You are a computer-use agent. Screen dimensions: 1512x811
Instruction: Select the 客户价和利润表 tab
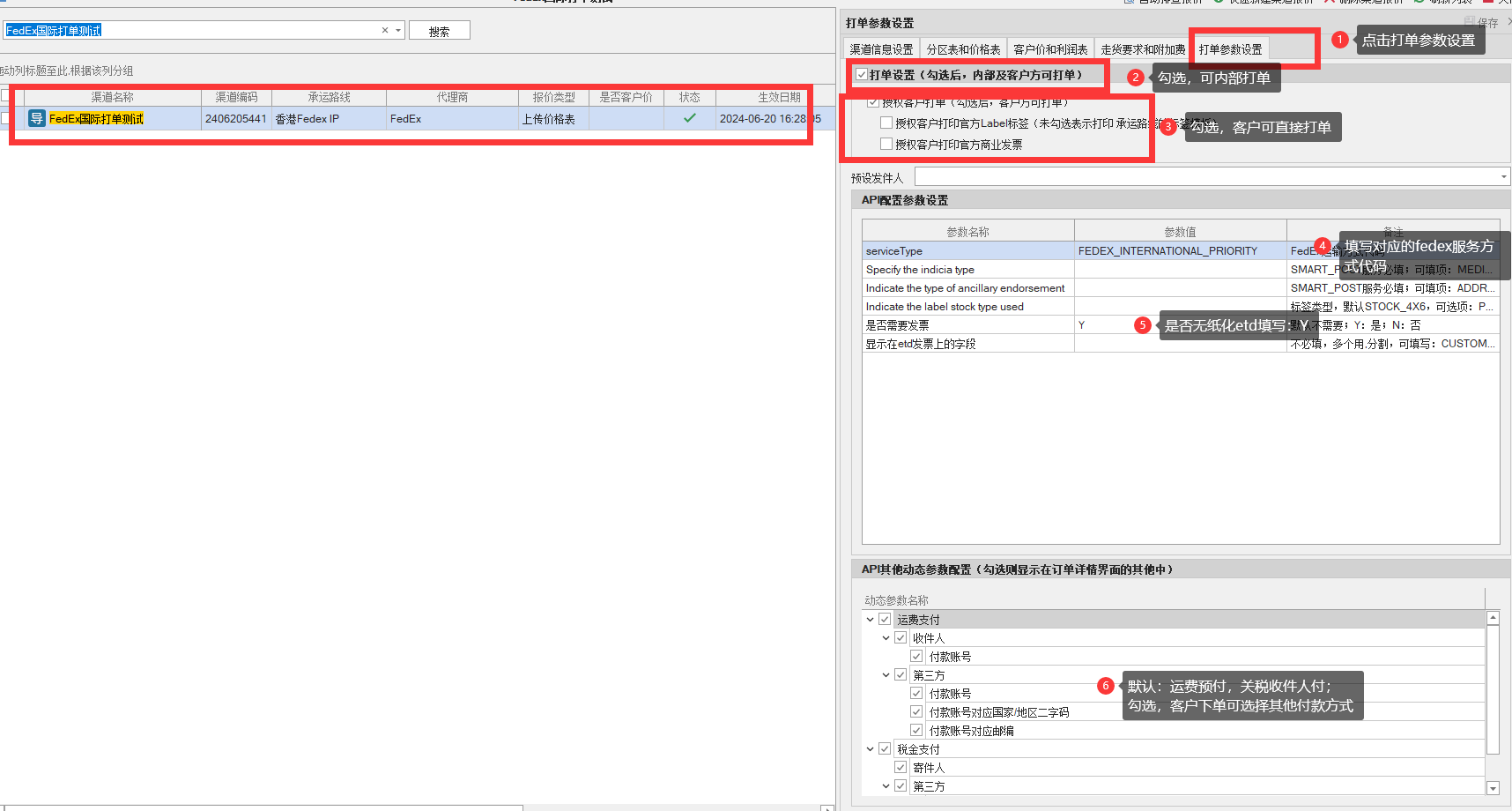(x=1049, y=49)
